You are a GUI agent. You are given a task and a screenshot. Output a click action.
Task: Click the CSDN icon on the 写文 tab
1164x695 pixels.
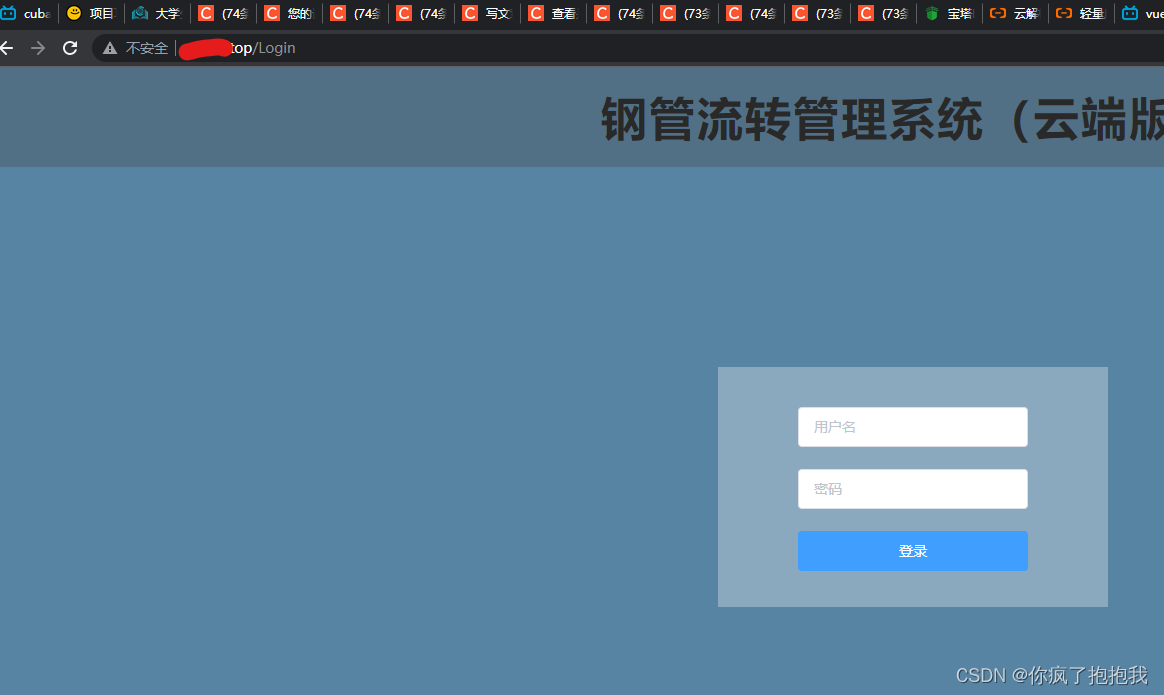pos(470,13)
